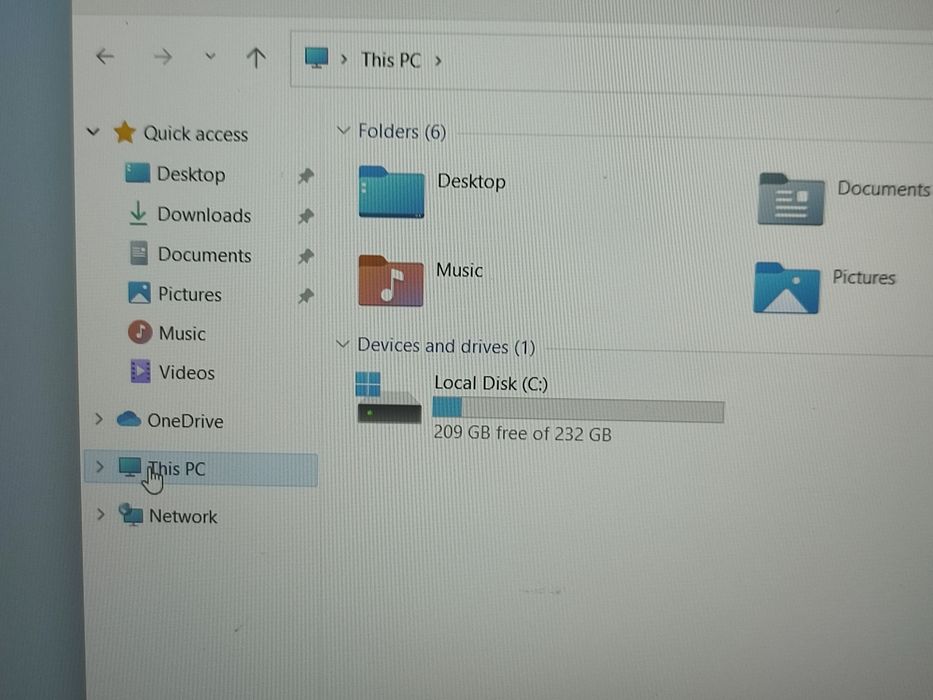Click the This PC monitor icon in sidebar
The image size is (933, 700).
130,467
